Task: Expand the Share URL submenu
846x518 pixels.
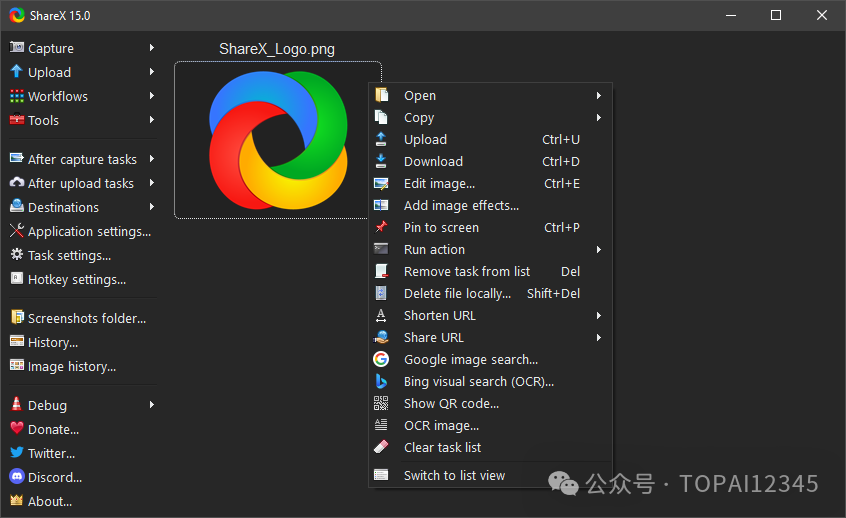Action: pos(598,338)
